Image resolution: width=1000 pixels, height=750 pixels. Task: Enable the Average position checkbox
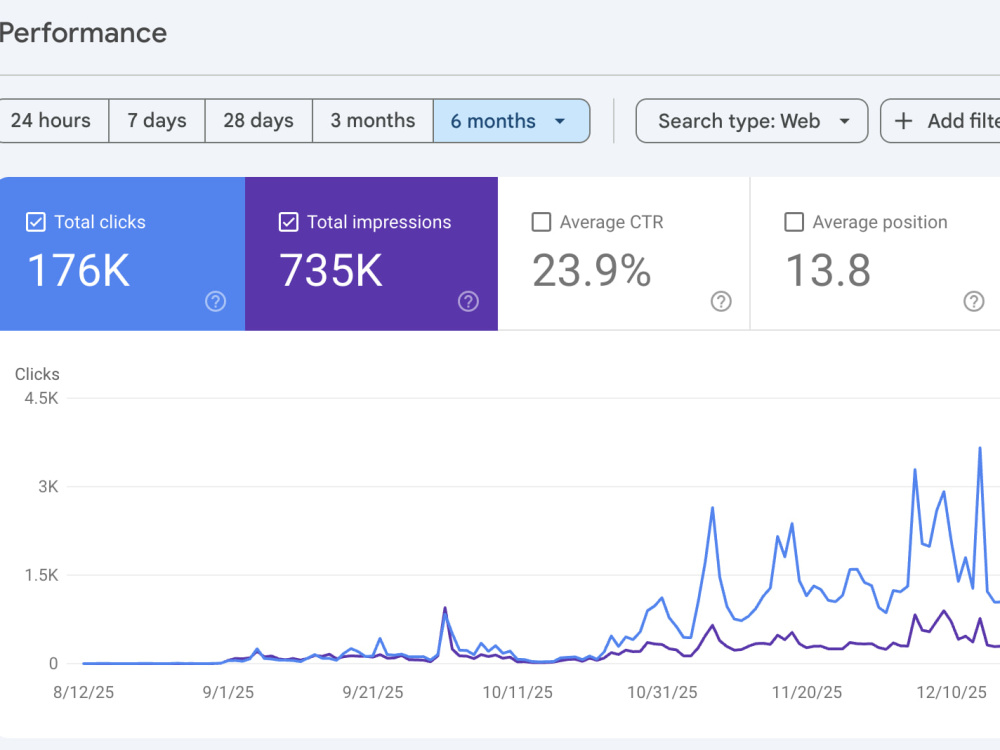[793, 222]
